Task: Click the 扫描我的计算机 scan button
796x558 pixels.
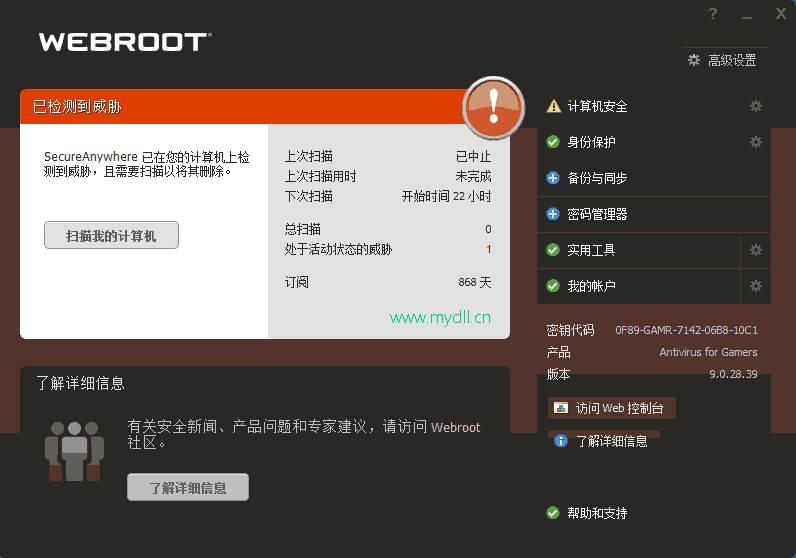Action: point(111,235)
